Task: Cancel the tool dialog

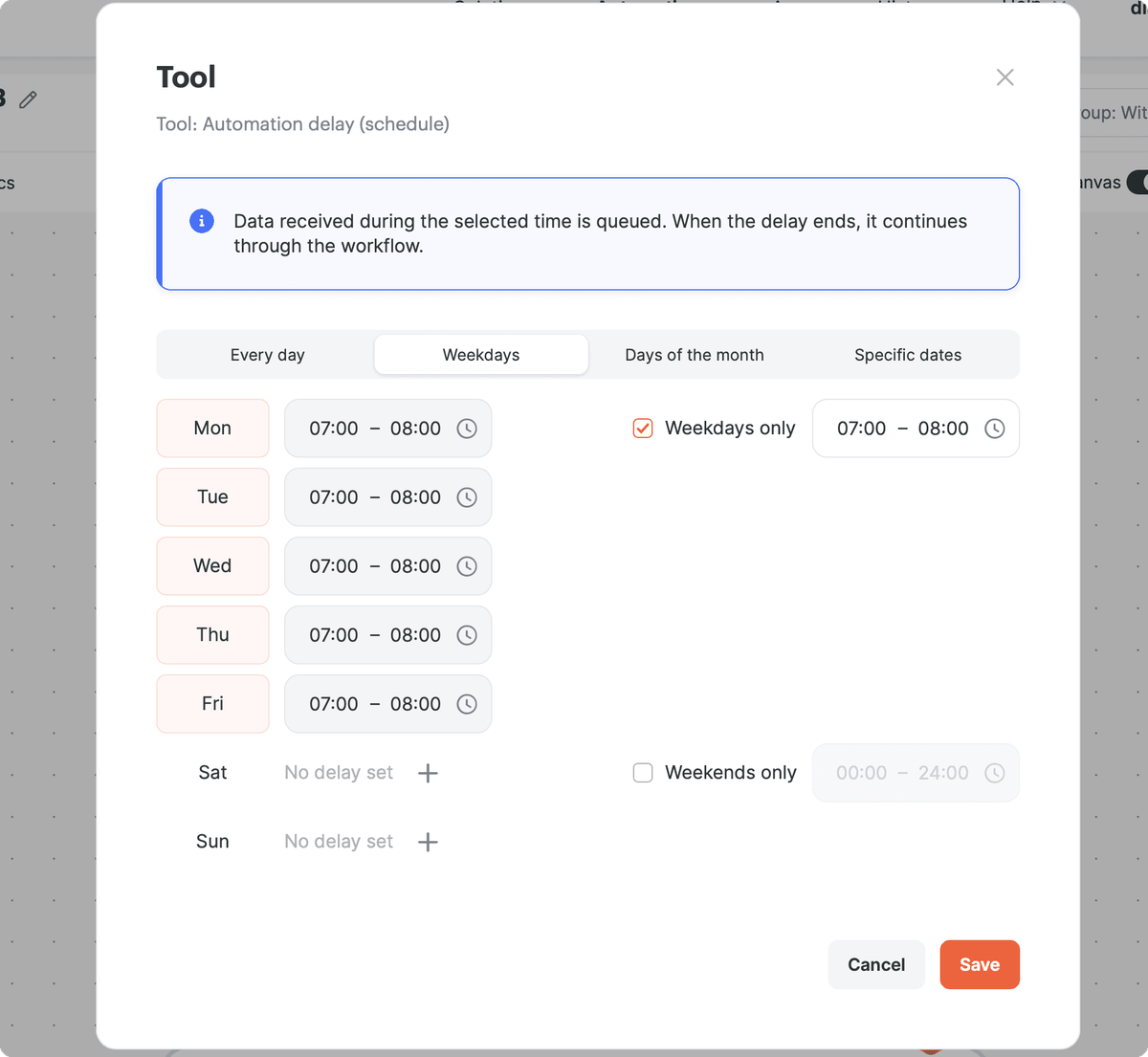Action: pyautogui.click(x=876, y=964)
